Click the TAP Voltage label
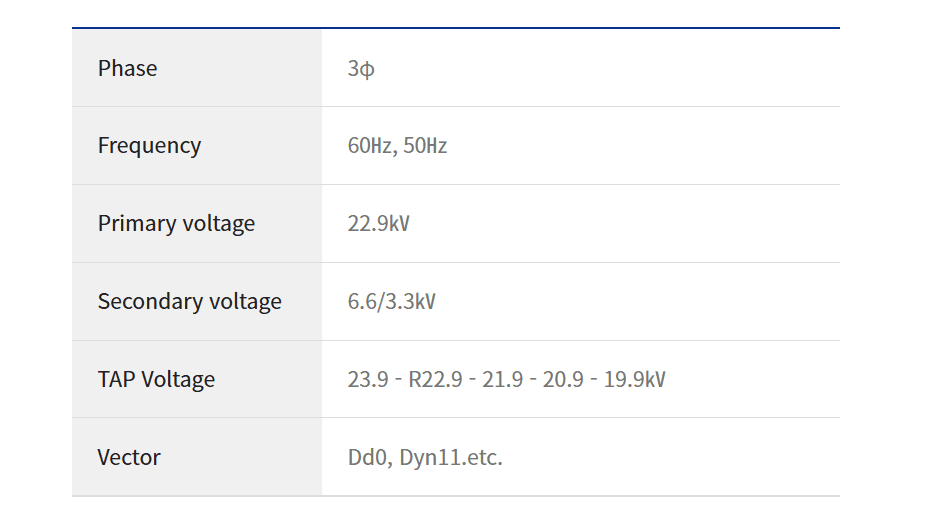 click(156, 380)
